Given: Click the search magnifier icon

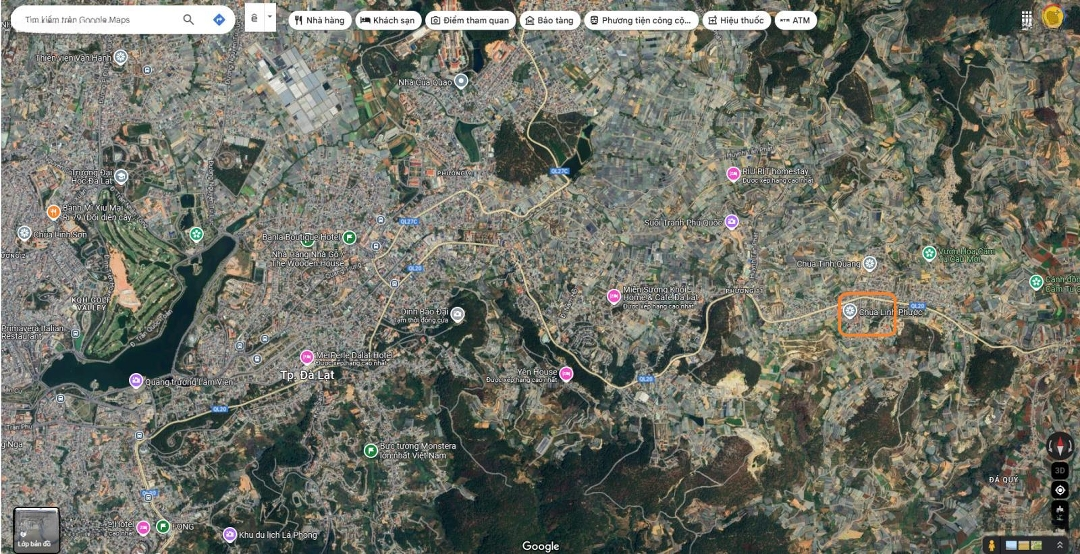Looking at the screenshot, I should point(189,20).
